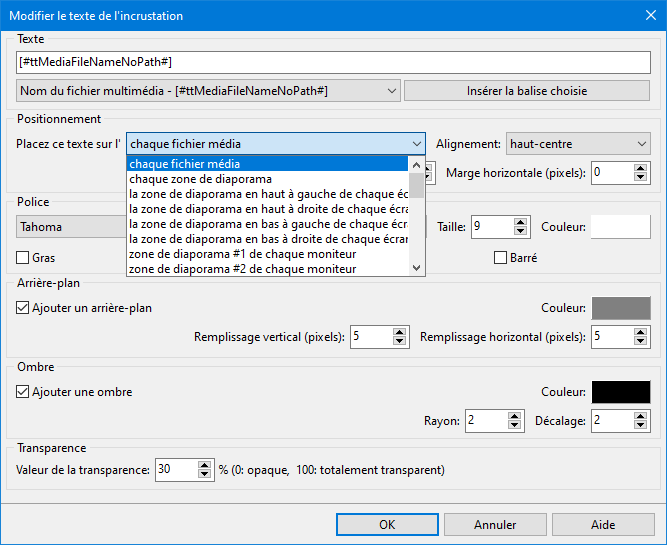This screenshot has width=667, height=545.
Task: Click the dropdown list scroll up arrow
Action: [x=416, y=165]
